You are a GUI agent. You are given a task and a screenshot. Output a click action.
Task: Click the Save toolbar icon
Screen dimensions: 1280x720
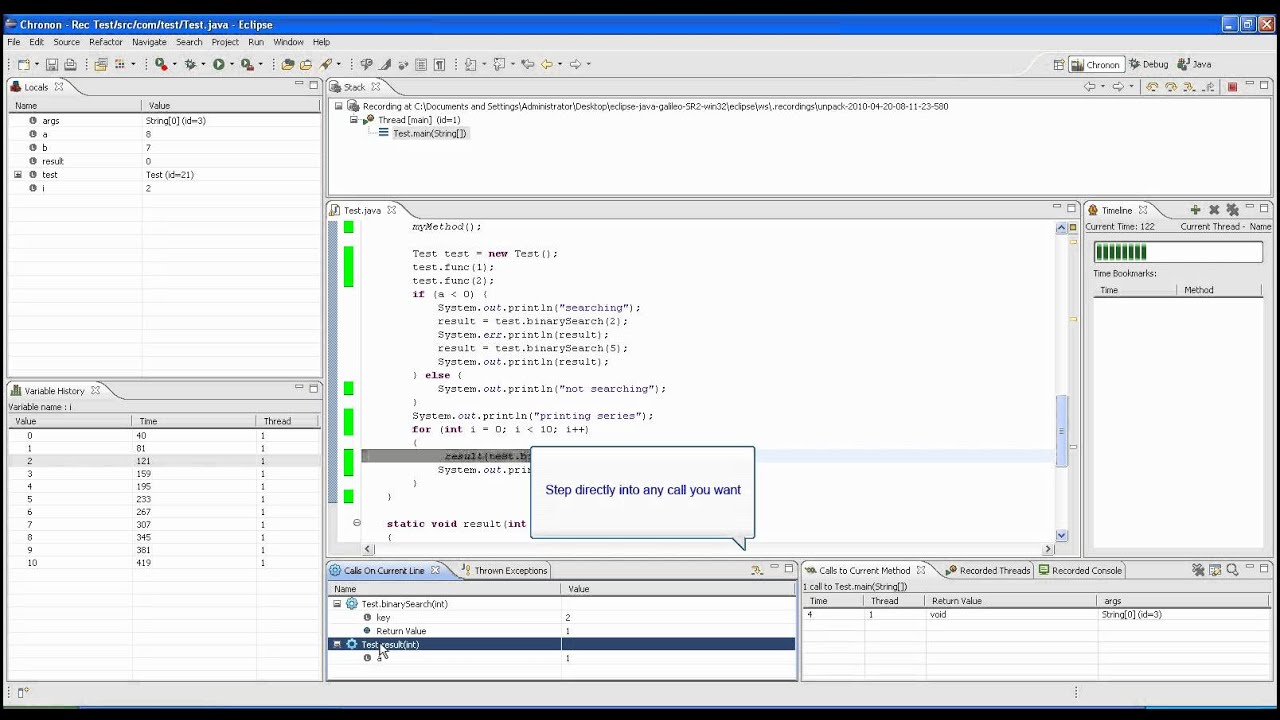[x=52, y=64]
